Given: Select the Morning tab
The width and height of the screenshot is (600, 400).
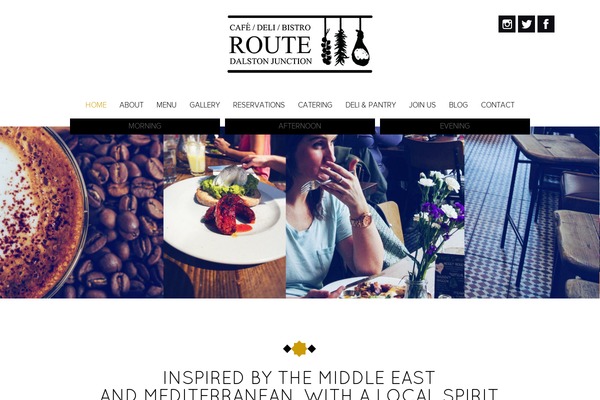Looking at the screenshot, I should click(x=145, y=126).
